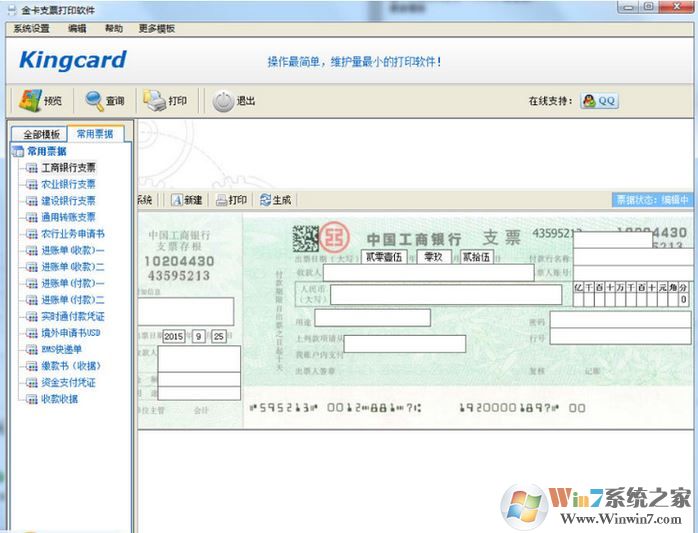
Task: Click the icon beside 建设银行支票
Action: [32, 201]
